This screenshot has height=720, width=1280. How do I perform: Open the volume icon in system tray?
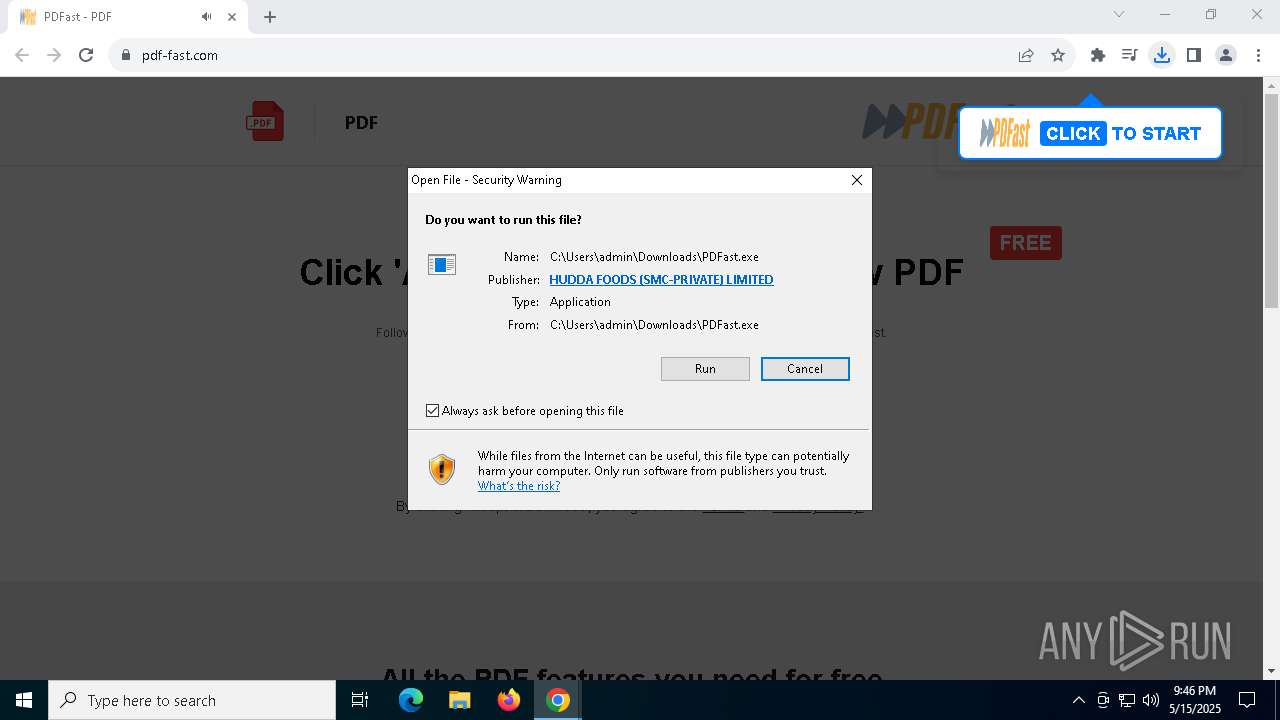(1151, 700)
